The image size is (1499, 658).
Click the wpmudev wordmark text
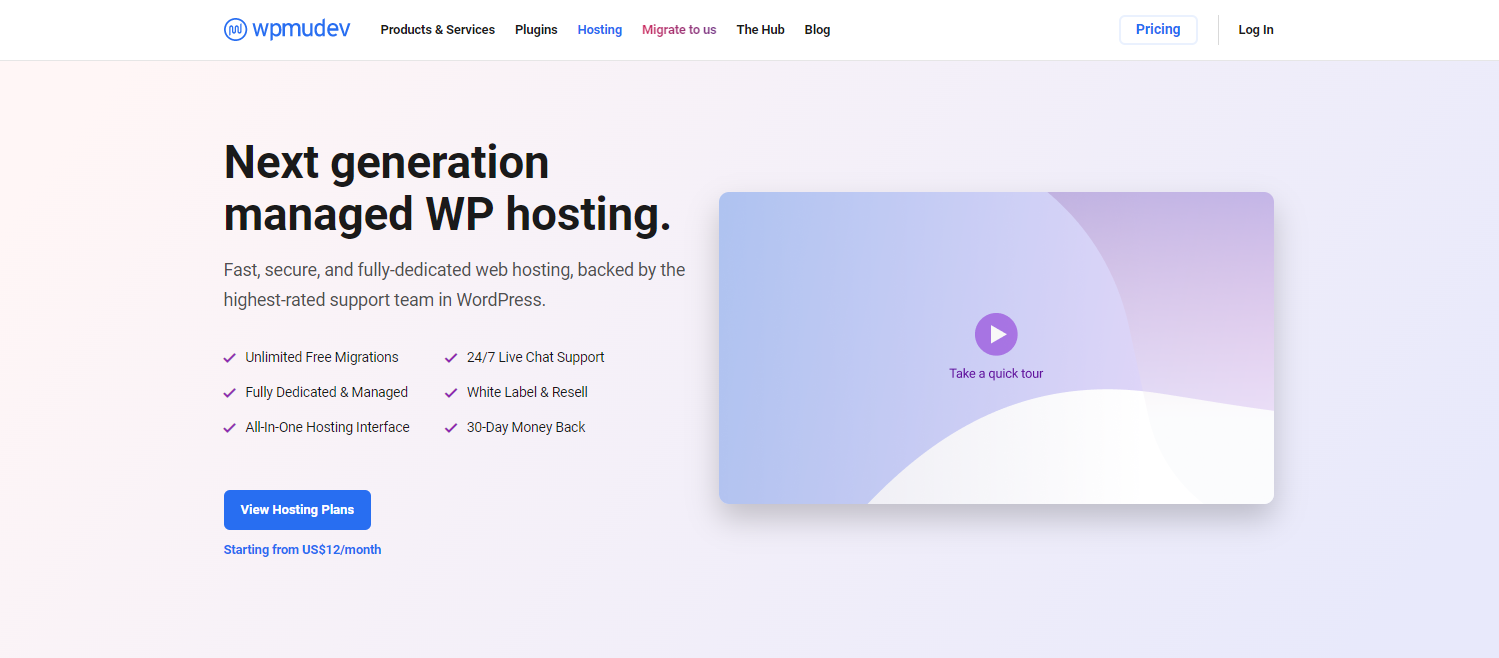(301, 29)
